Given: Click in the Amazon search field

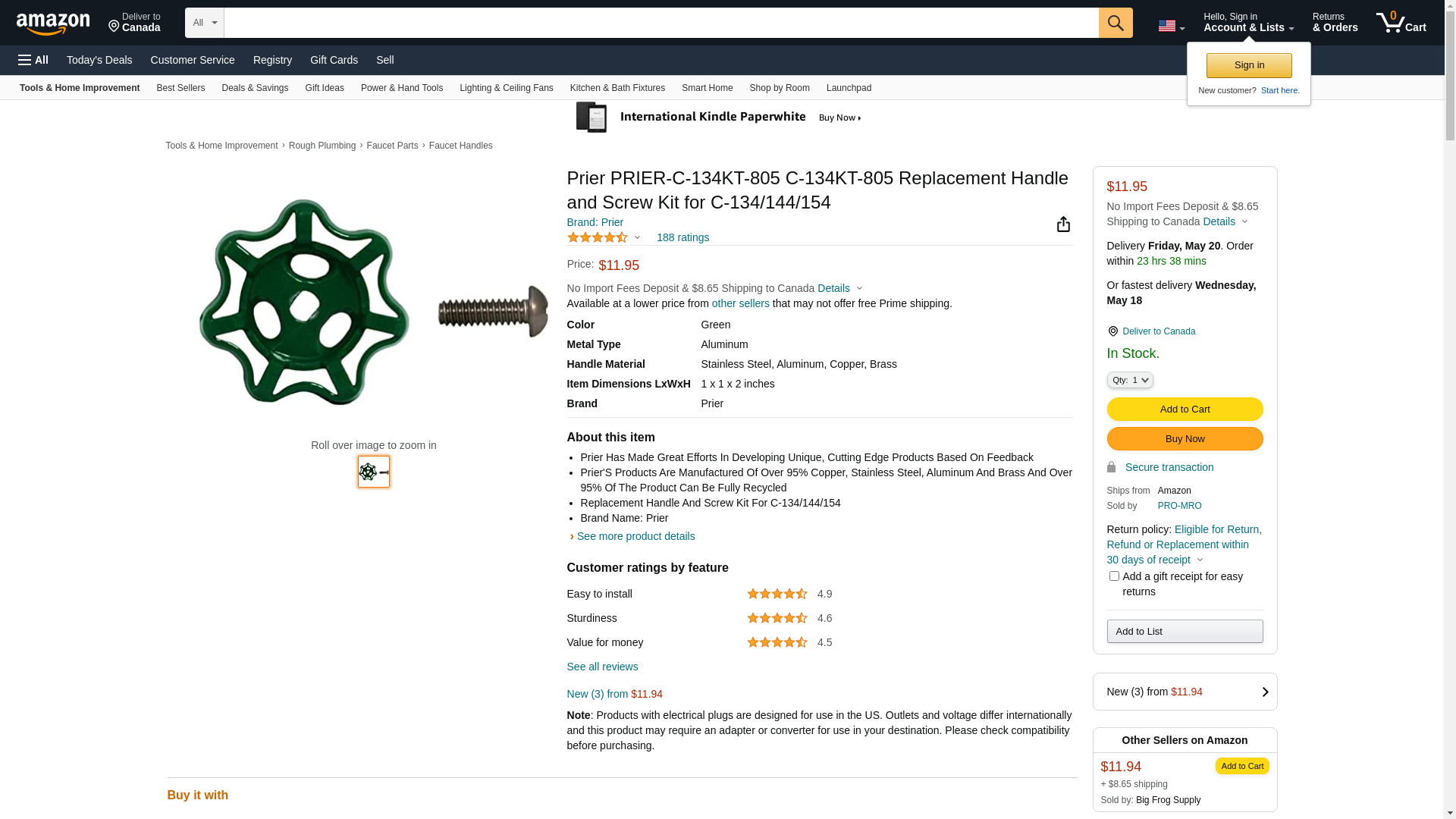Looking at the screenshot, I should point(660,23).
